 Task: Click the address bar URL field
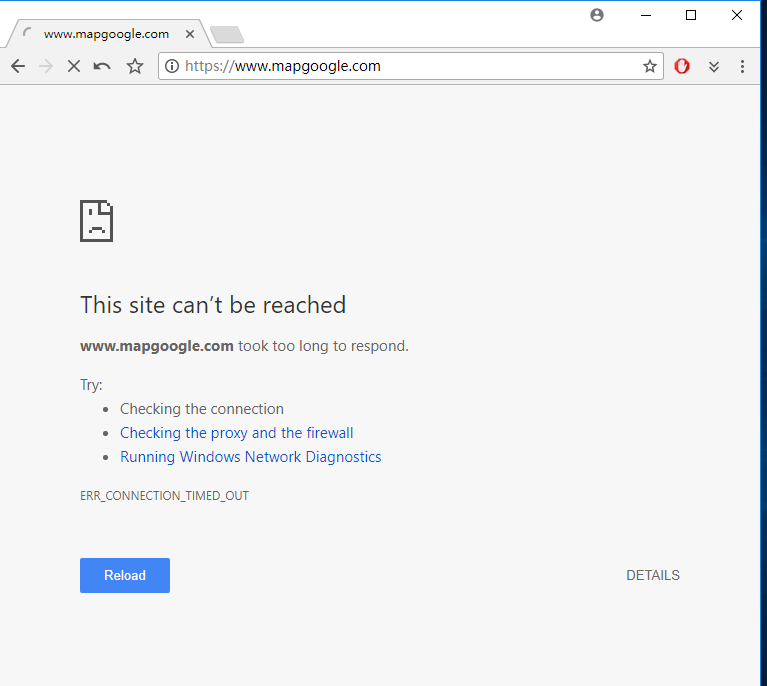(411, 66)
